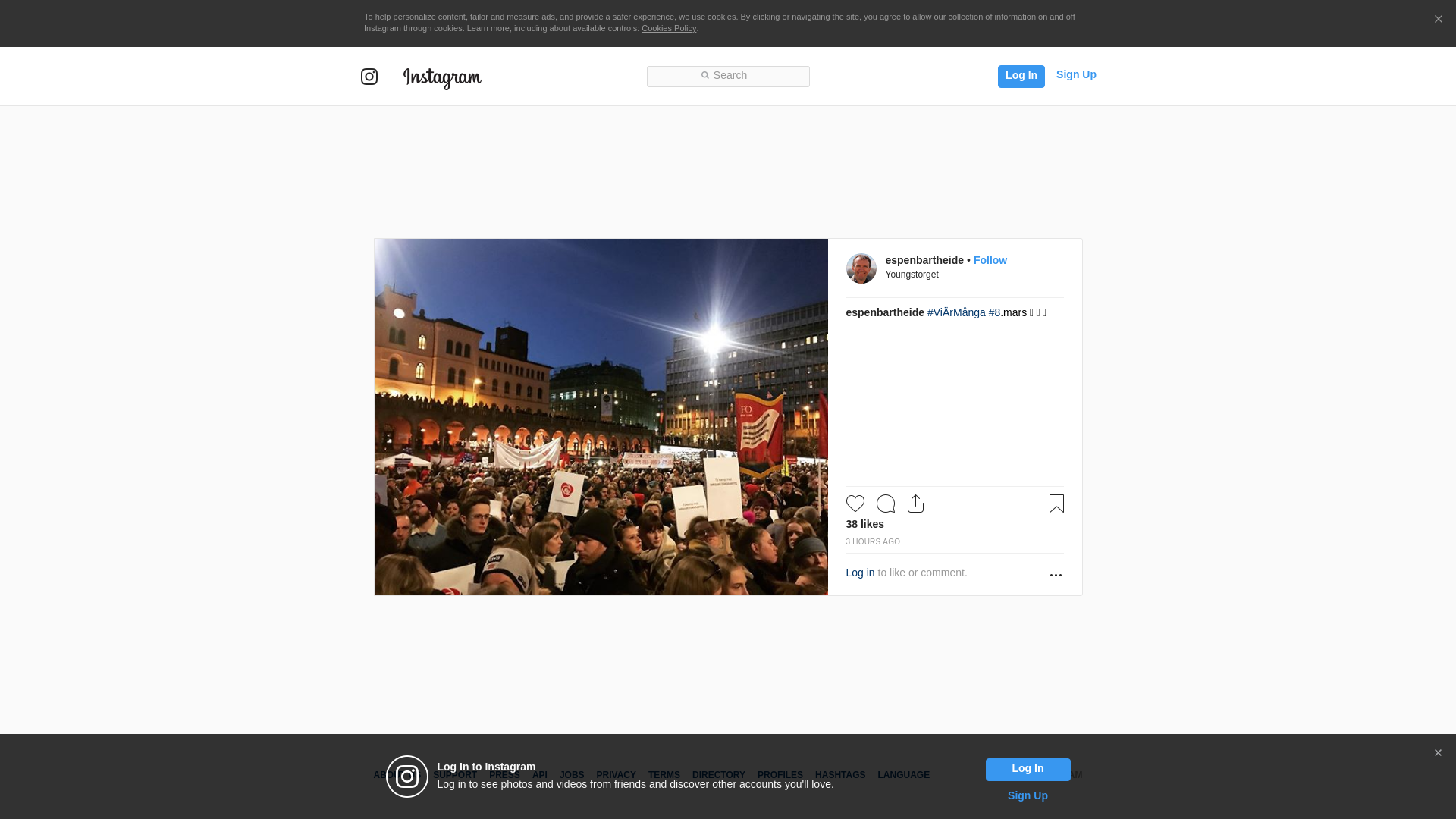The height and width of the screenshot is (819, 1456).
Task: Open Sign Up in the header
Action: click(1076, 74)
